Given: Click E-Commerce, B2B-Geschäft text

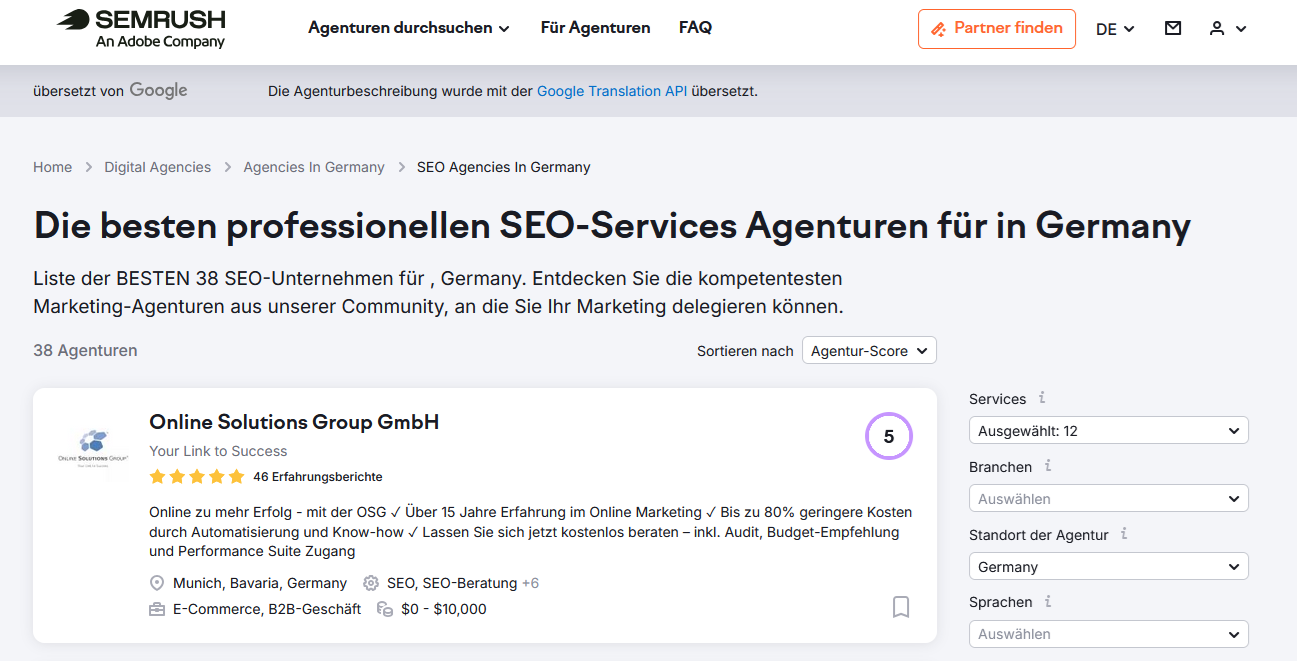Looking at the screenshot, I should pyautogui.click(x=267, y=609).
